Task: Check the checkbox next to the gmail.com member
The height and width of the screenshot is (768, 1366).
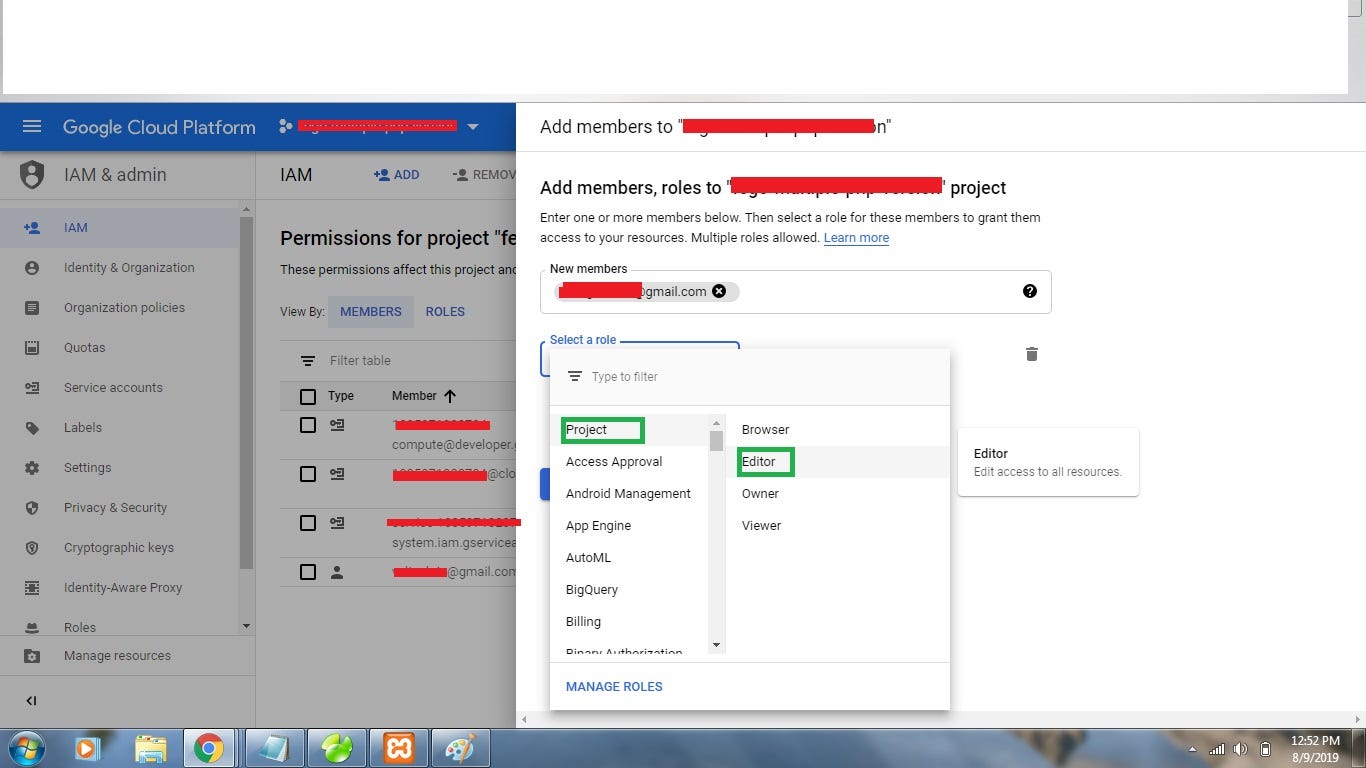Action: point(308,571)
